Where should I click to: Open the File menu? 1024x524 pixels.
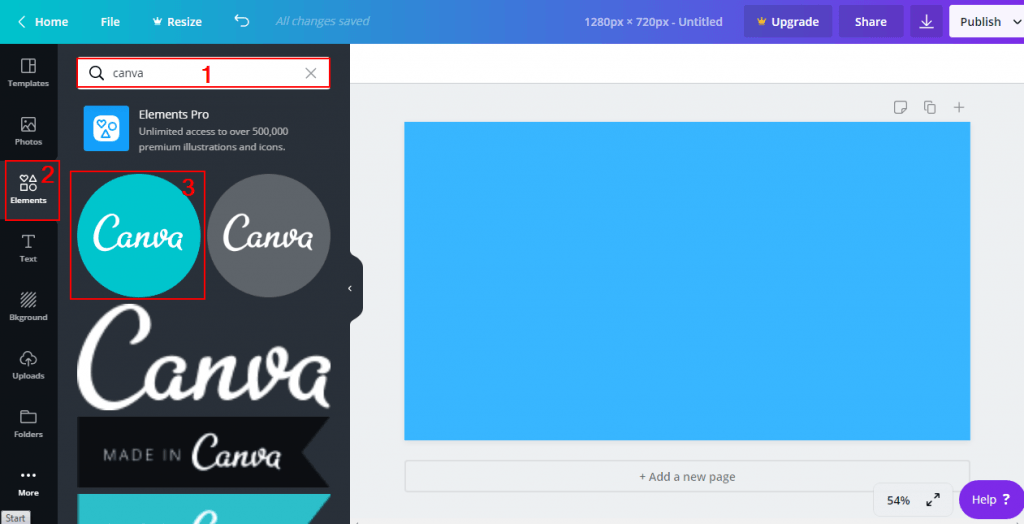tap(110, 22)
